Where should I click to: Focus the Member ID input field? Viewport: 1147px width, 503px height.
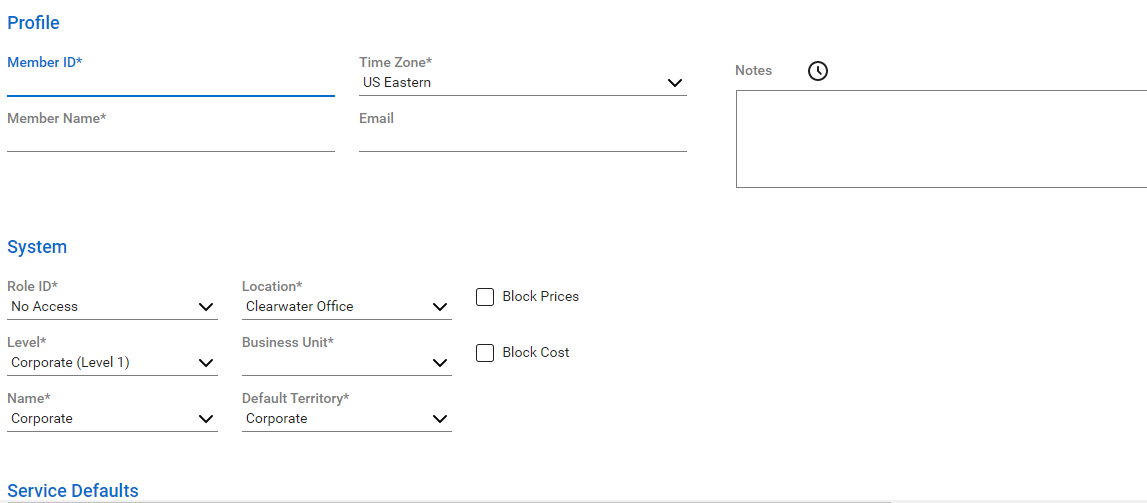tap(170, 84)
